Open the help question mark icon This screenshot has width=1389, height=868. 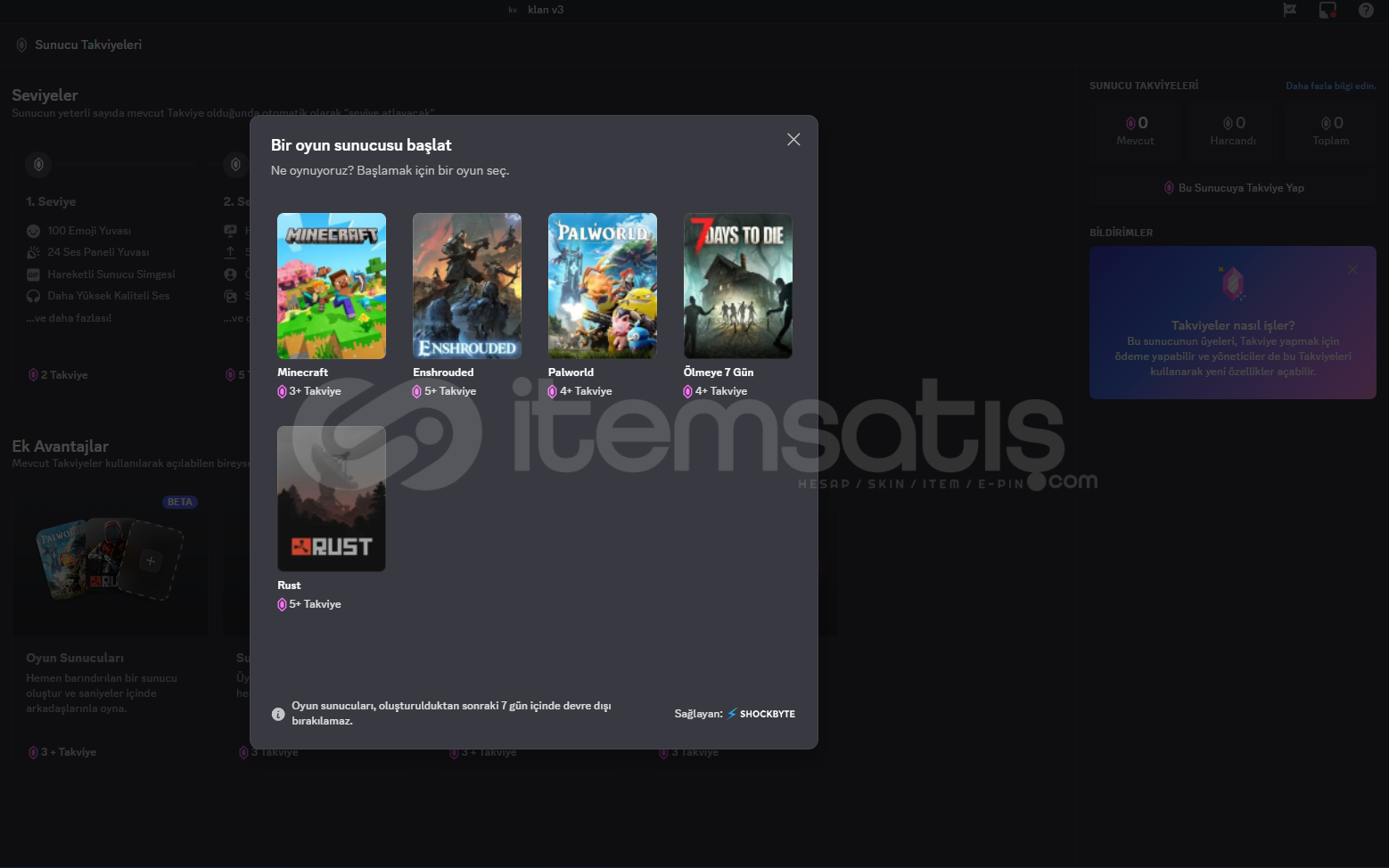[x=1366, y=10]
